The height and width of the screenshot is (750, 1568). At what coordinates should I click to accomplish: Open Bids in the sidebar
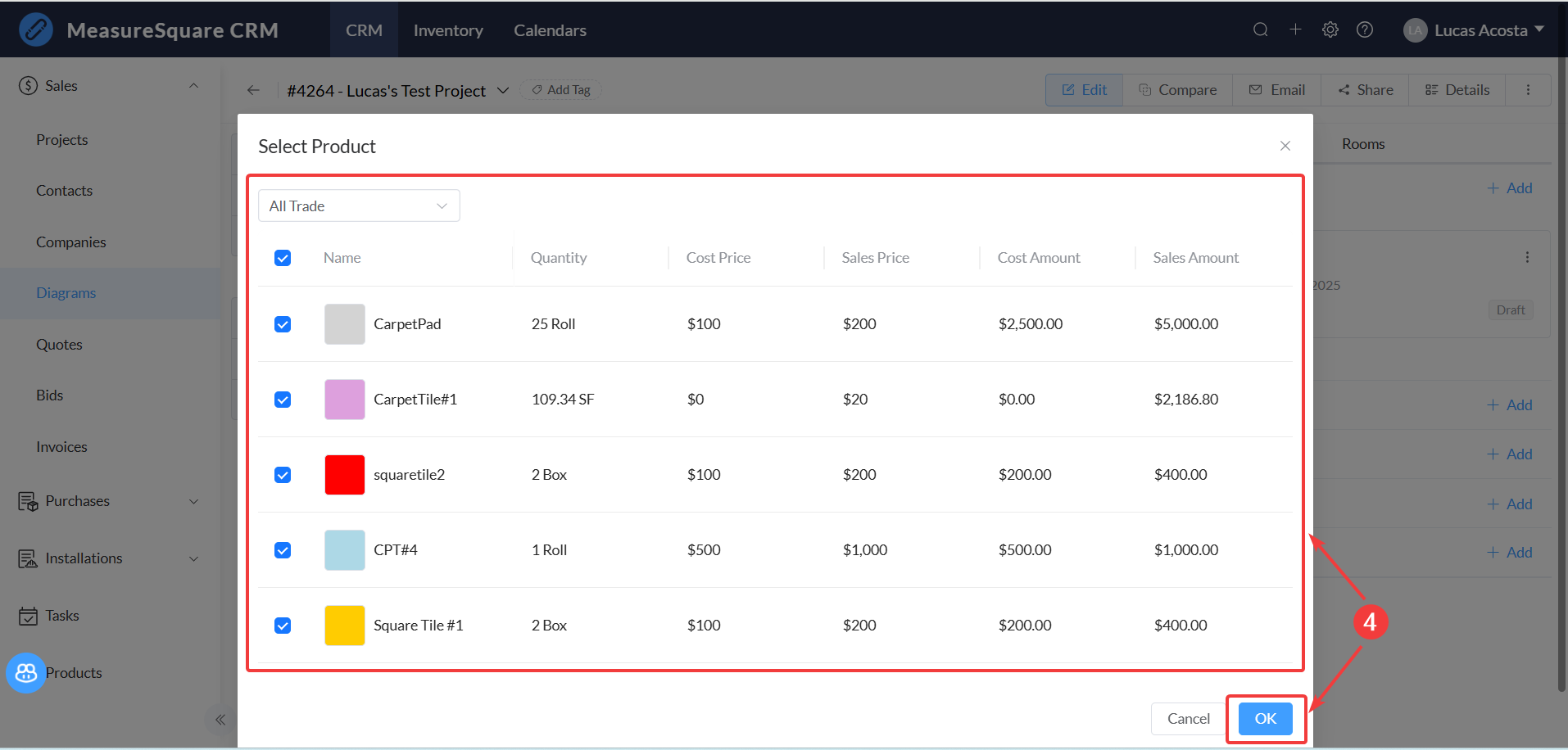(x=49, y=395)
